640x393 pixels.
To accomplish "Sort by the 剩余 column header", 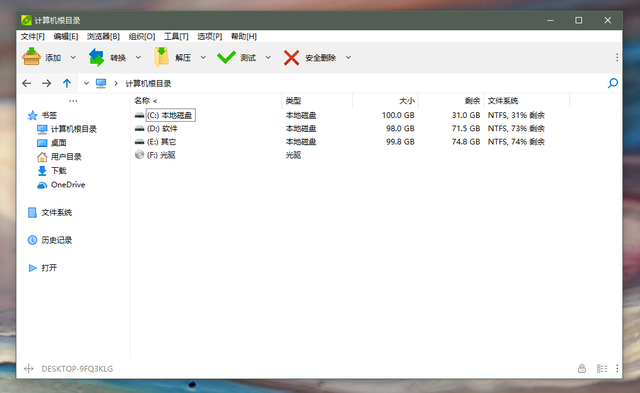I will point(451,101).
